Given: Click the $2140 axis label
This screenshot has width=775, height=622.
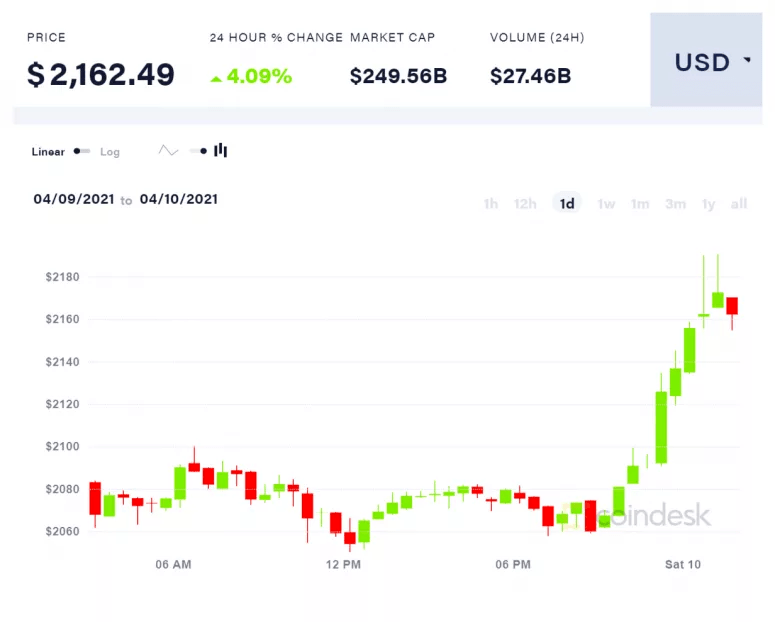Looking at the screenshot, I should click(62, 362).
